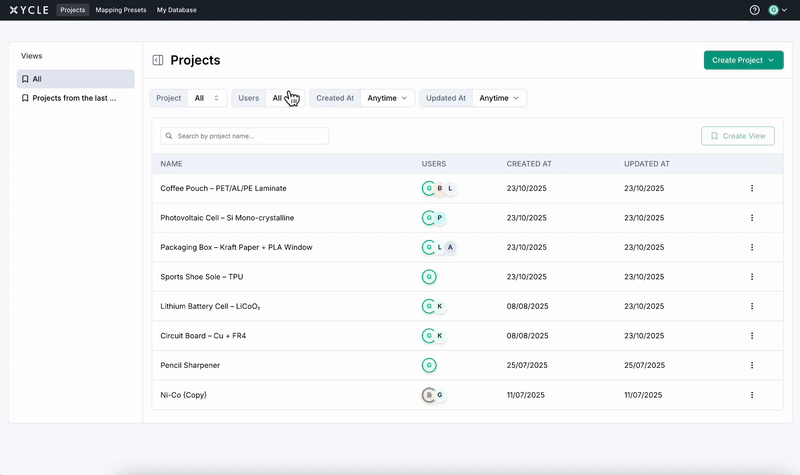
Task: Click updated date 11/07/2025 in Ni-Co row
Action: pyautogui.click(x=643, y=395)
